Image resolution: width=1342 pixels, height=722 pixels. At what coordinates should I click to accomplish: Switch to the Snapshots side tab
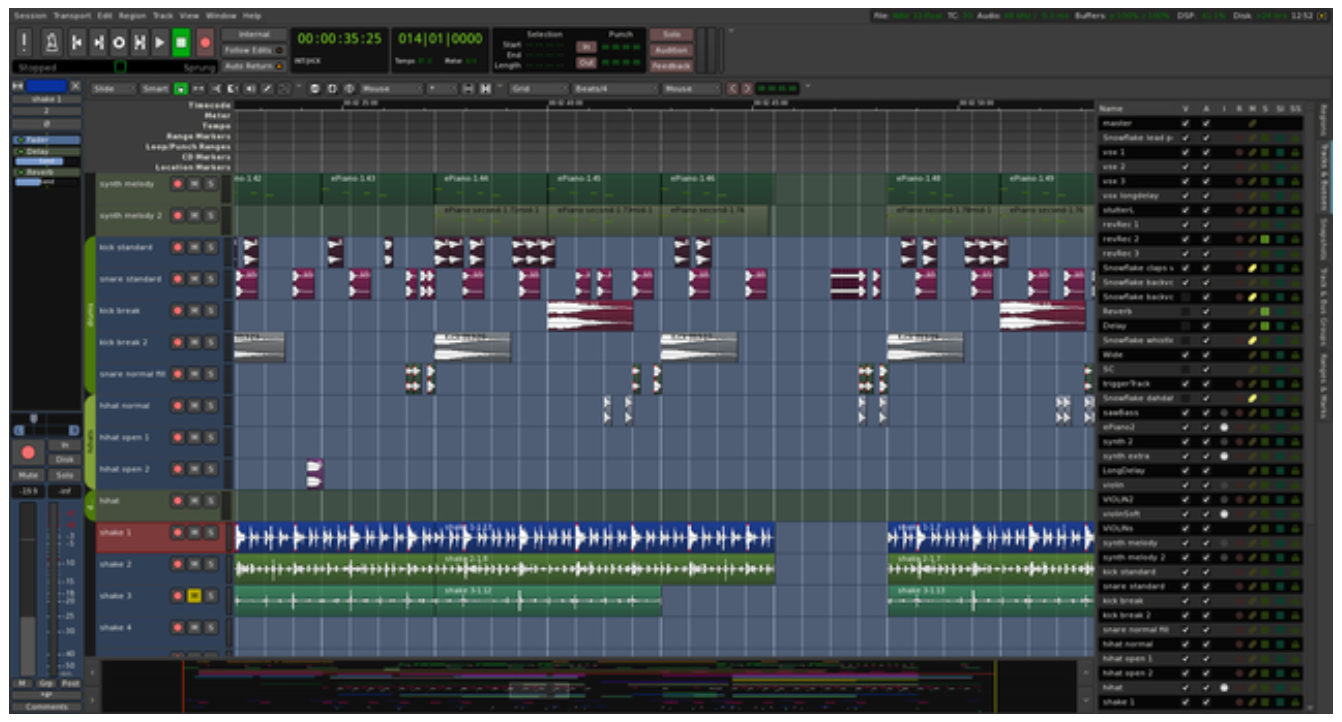pos(1323,238)
